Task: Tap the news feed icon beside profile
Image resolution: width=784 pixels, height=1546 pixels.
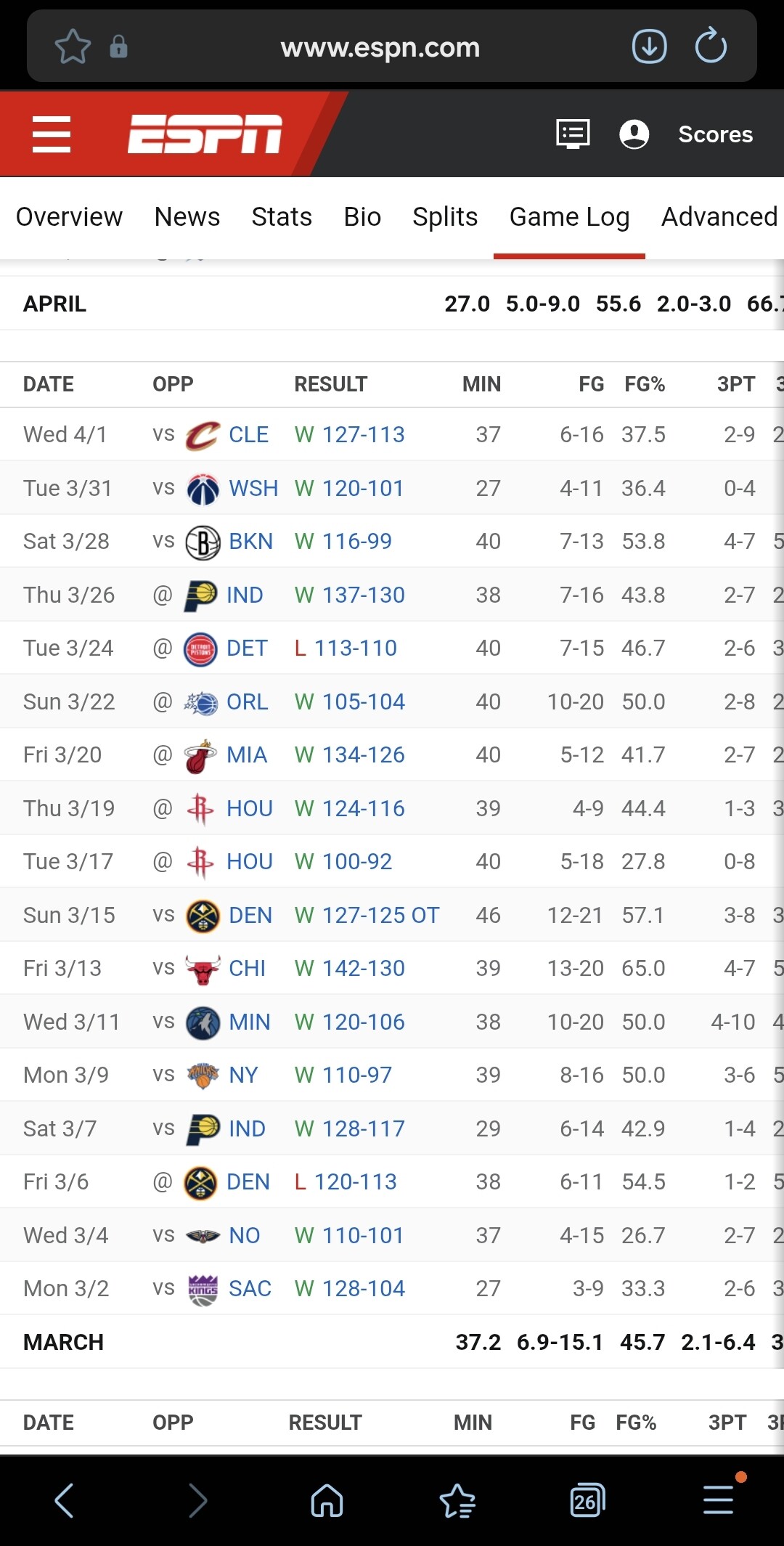Action: tap(573, 134)
